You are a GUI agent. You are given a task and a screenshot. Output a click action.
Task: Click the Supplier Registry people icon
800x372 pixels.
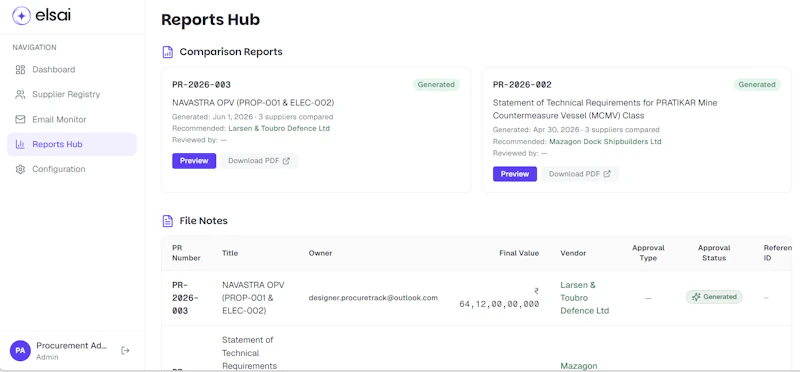pyautogui.click(x=20, y=94)
